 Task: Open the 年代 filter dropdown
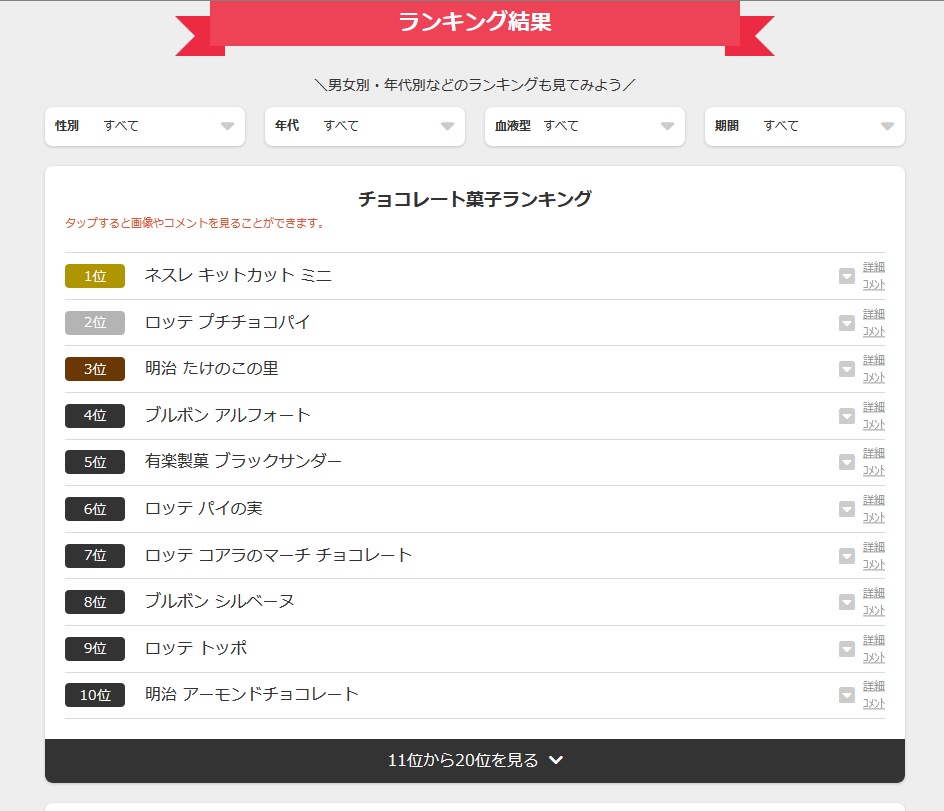[365, 126]
